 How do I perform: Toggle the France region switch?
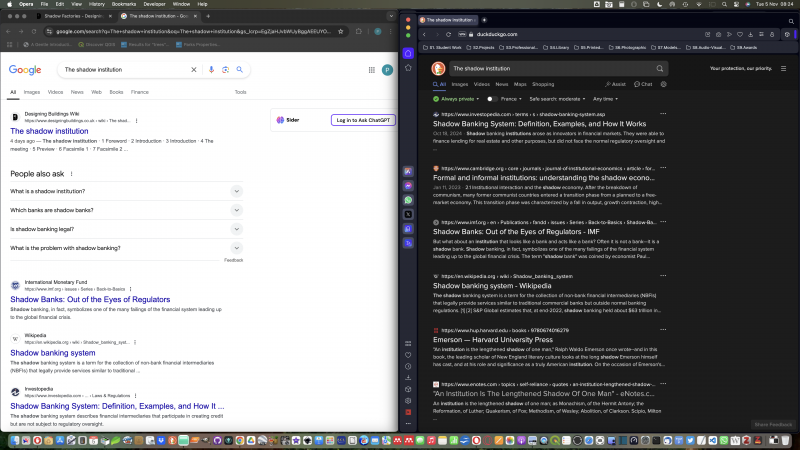click(491, 99)
